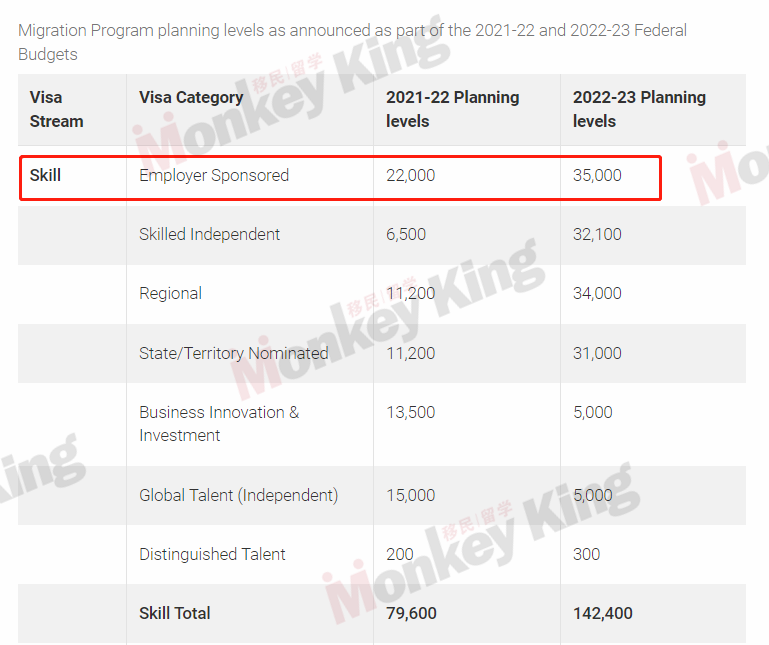Viewport: 769px width, 645px height.
Task: Select the Distinguished Talent category cell
Action: (212, 554)
